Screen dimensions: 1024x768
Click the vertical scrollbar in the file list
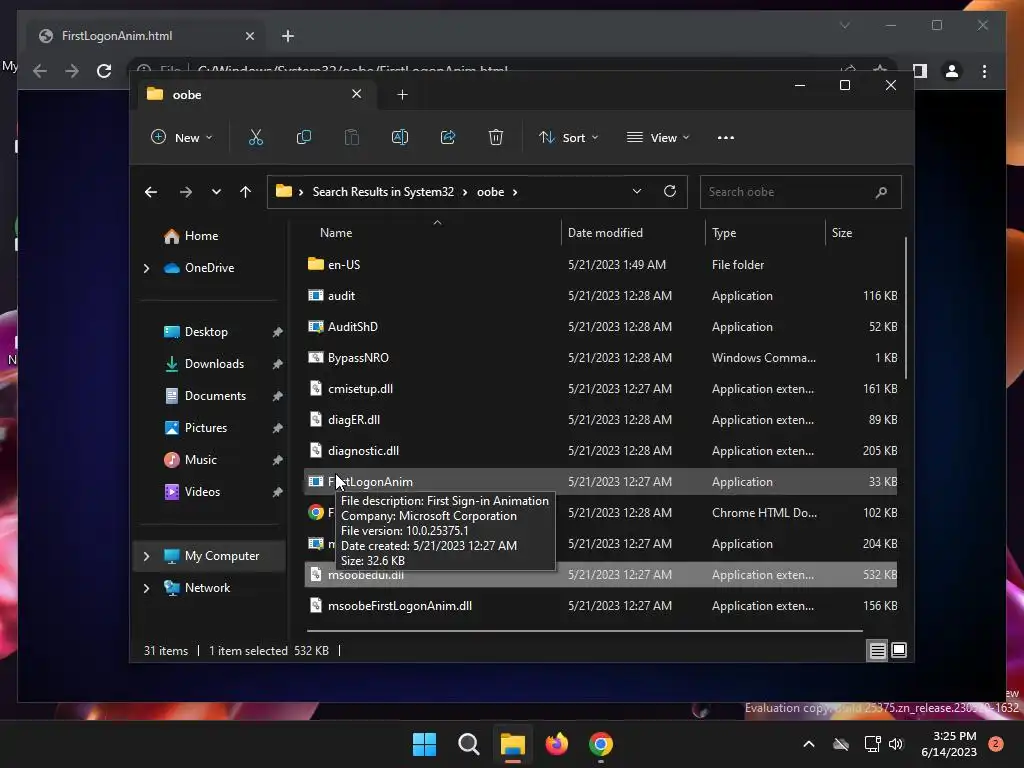tap(906, 308)
